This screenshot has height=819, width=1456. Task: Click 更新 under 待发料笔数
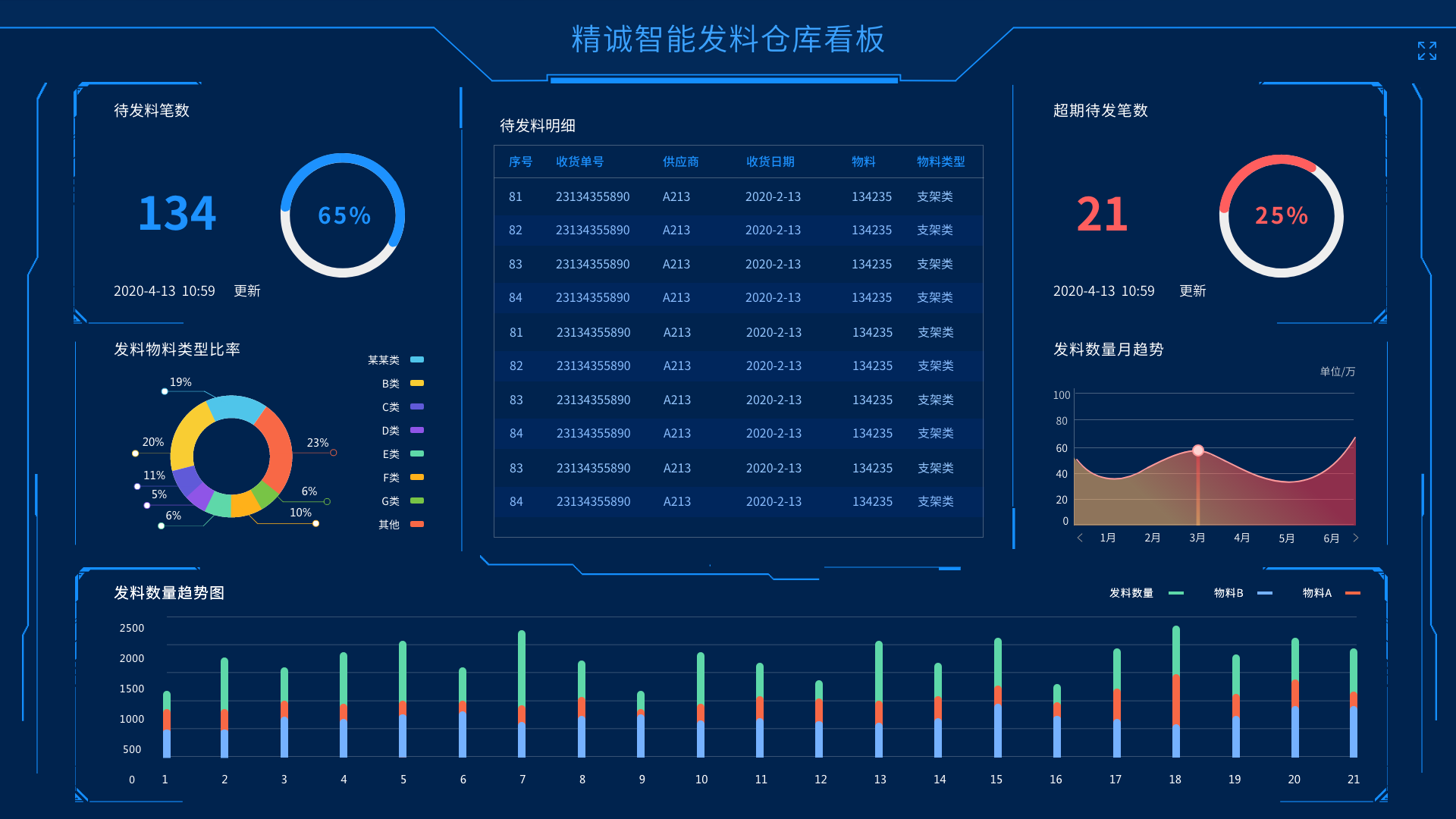(x=247, y=291)
